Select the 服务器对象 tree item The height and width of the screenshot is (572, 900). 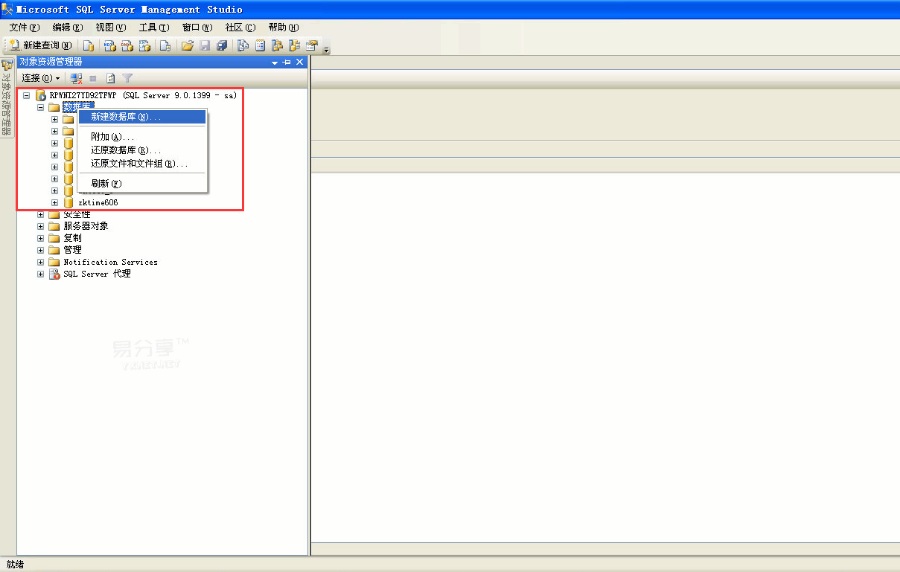(86, 227)
